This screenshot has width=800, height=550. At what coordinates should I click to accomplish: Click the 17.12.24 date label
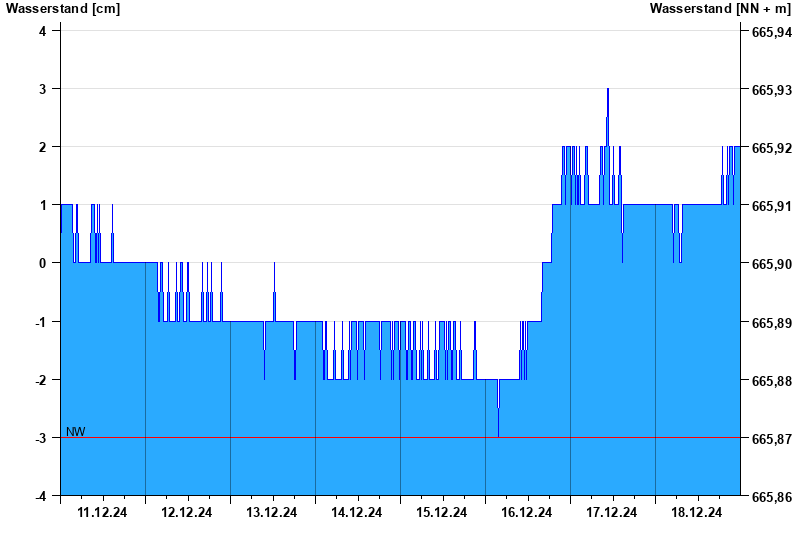[x=612, y=513]
